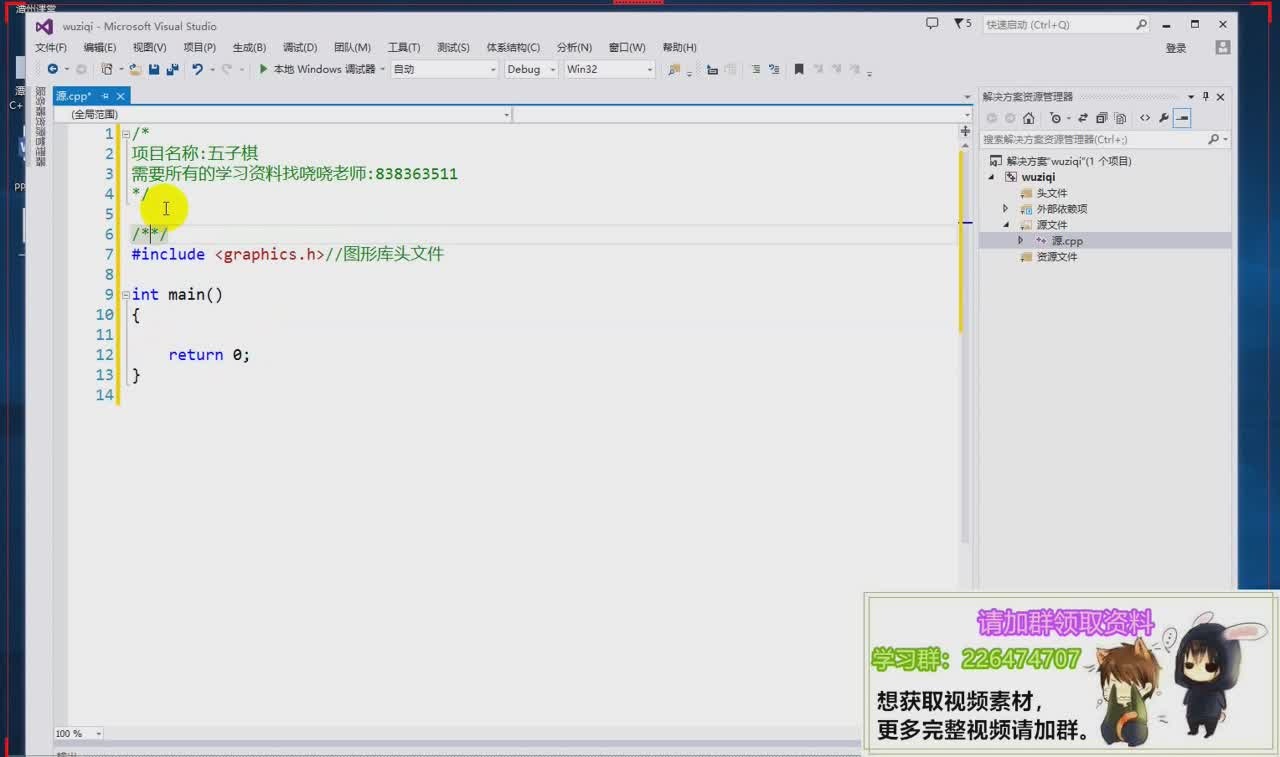This screenshot has height=757, width=1280.
Task: Click the Home icon in Solution Explorer
Action: pyautogui.click(x=1028, y=118)
